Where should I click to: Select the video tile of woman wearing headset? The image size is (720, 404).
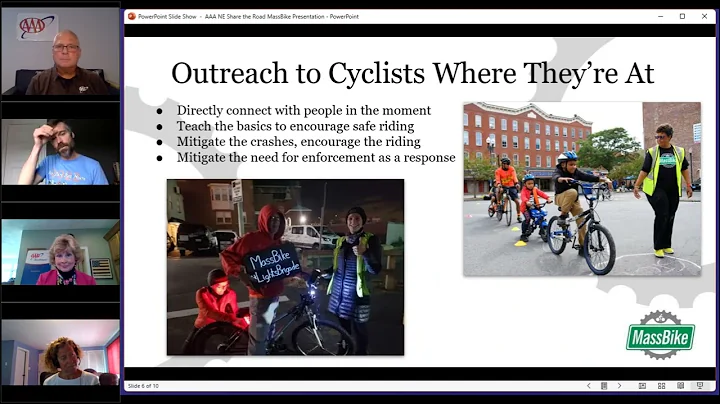click(61, 352)
